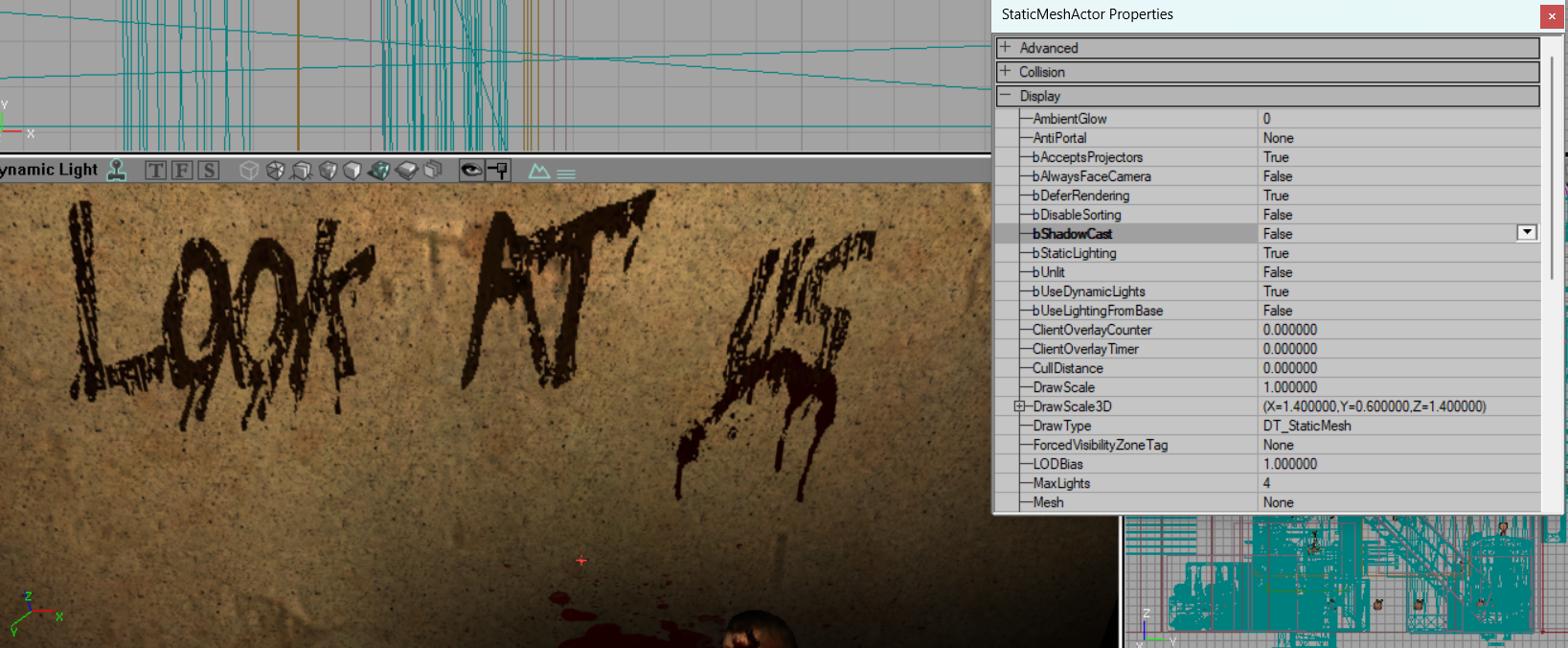
Task: Select the ForcedVisibilityZoneTag property
Action: point(1101,445)
